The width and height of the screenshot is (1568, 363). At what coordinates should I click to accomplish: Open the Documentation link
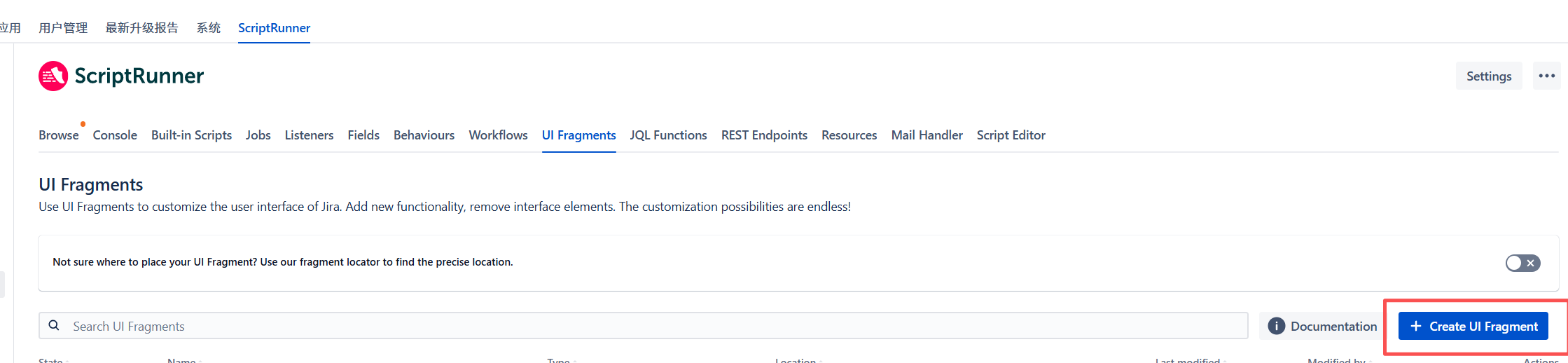[1333, 326]
